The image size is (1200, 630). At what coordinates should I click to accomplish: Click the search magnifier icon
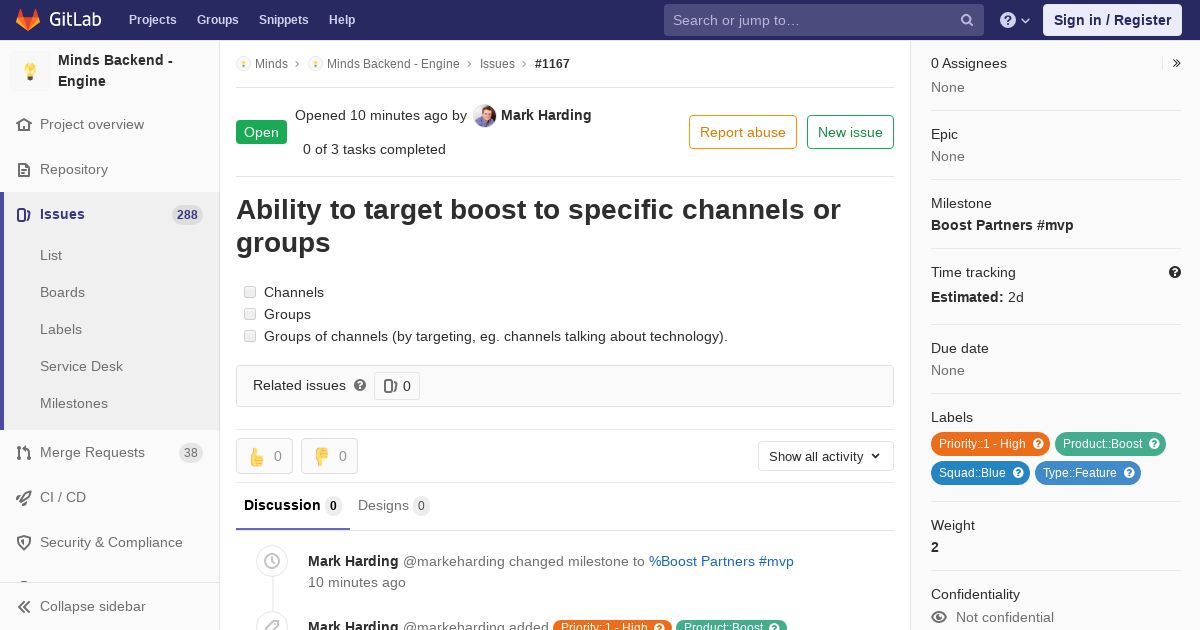967,20
